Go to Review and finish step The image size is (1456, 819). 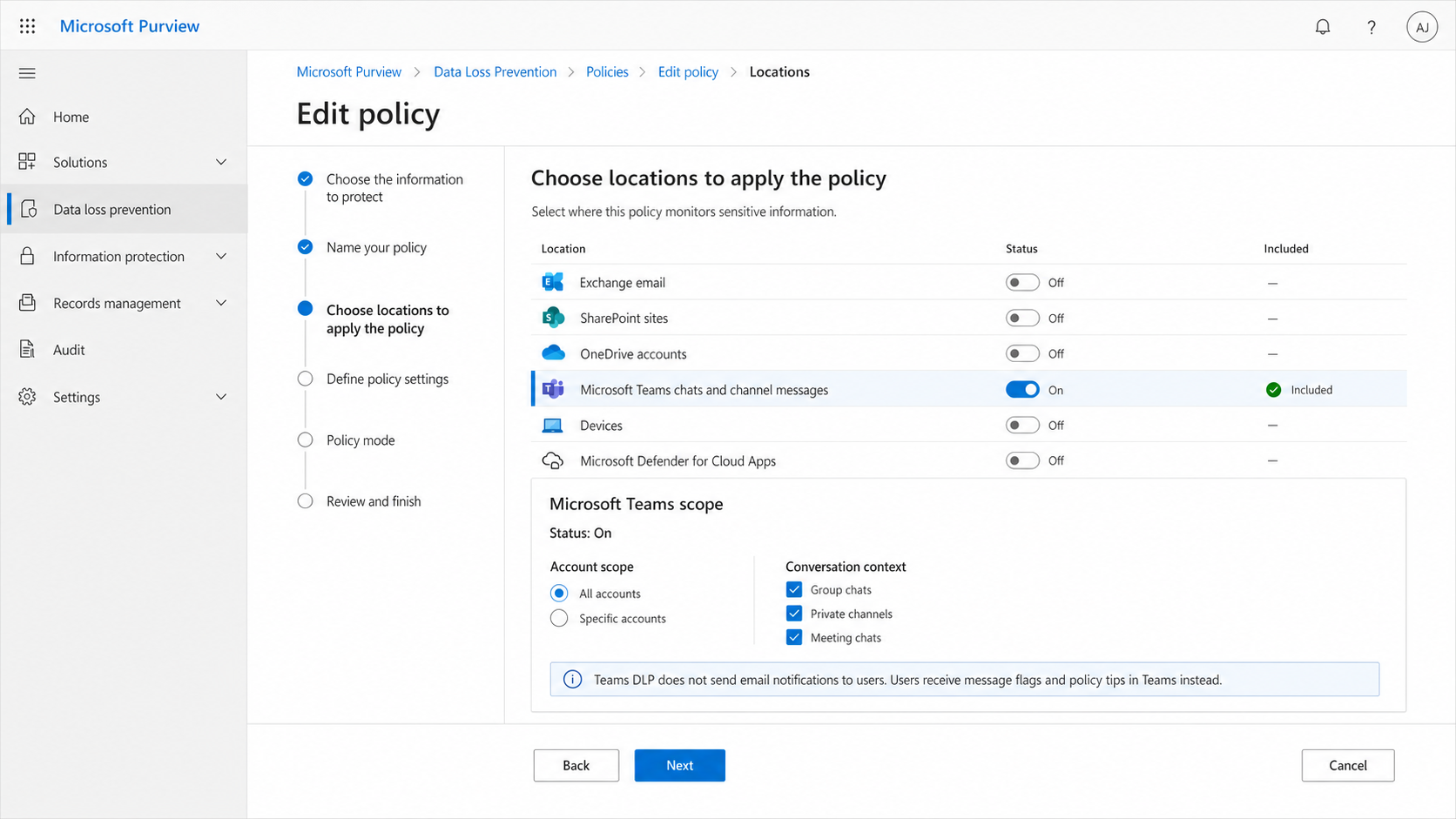[374, 501]
